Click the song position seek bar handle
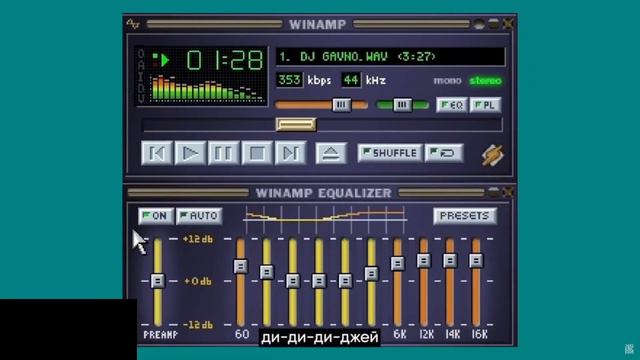The height and width of the screenshot is (360, 640). coord(296,124)
